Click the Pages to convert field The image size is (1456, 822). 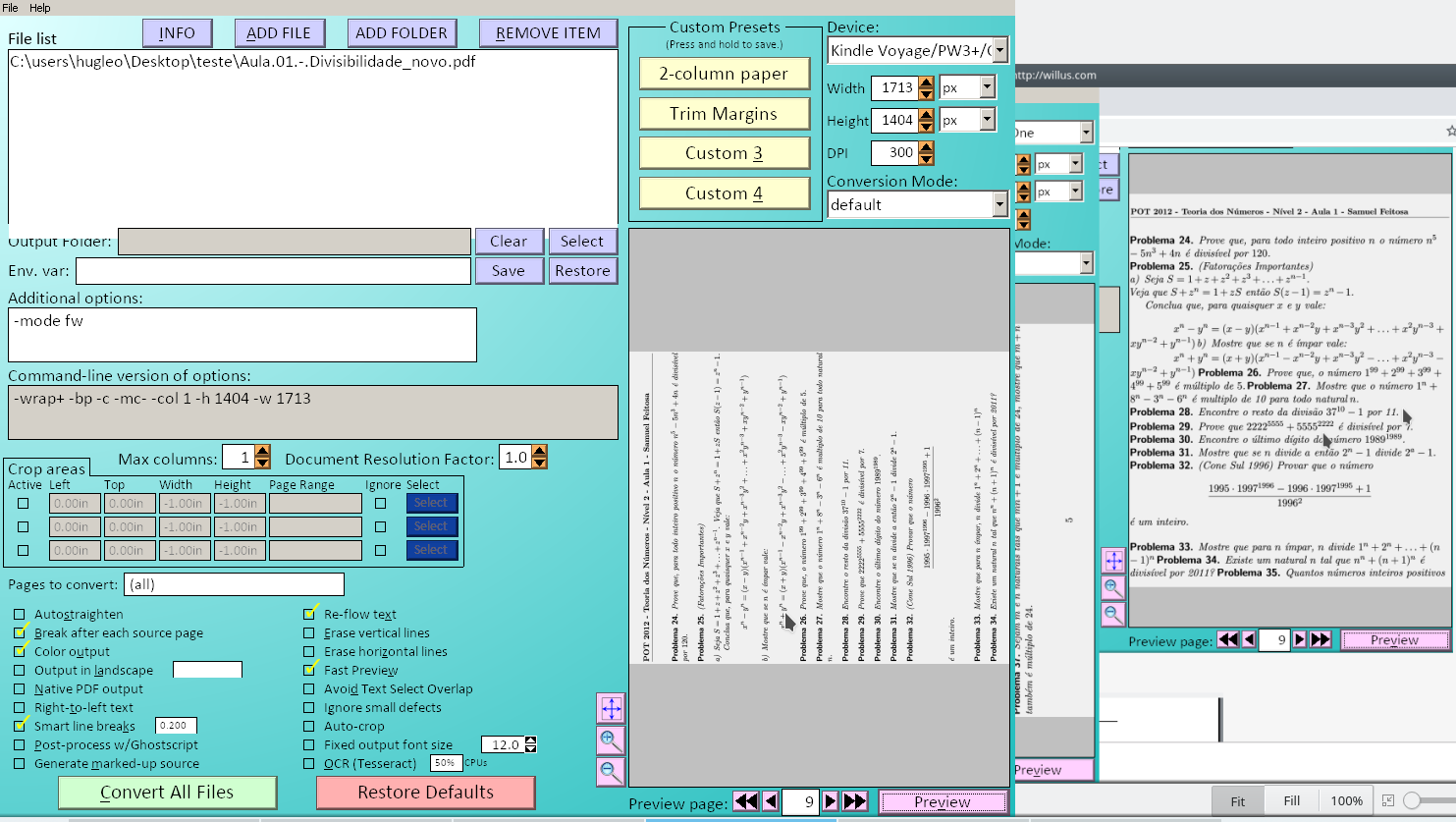click(236, 584)
